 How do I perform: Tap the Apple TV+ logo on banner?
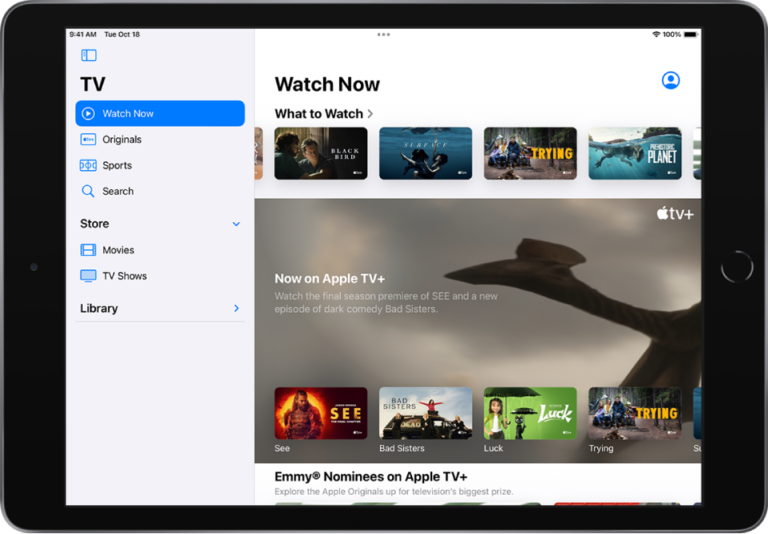click(675, 214)
